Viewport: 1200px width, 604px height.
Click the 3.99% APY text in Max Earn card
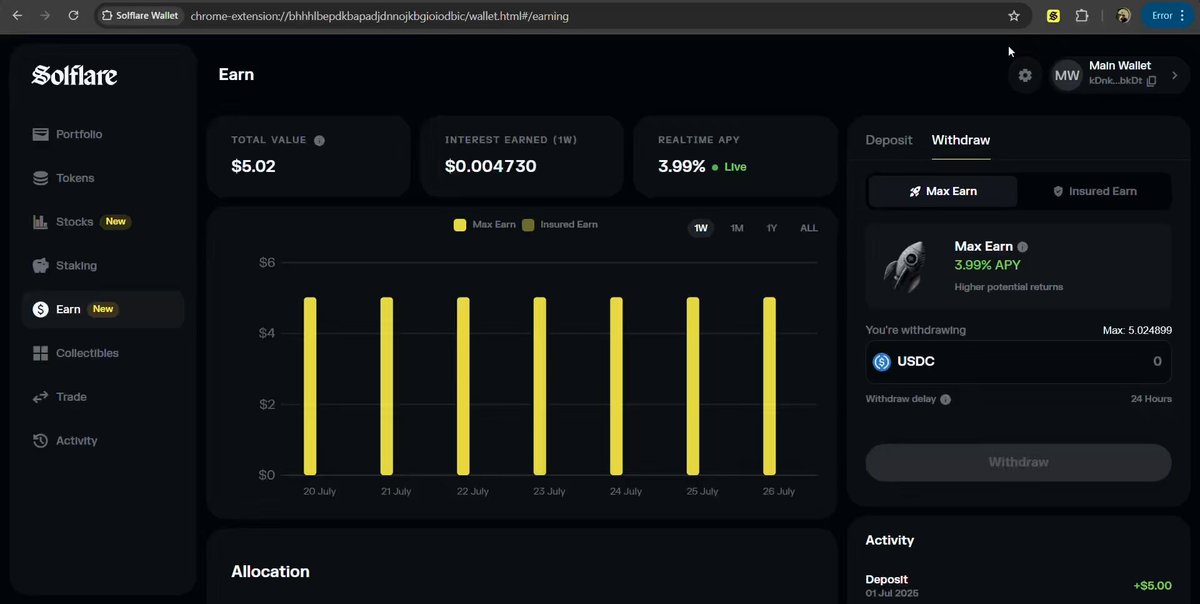click(x=988, y=266)
